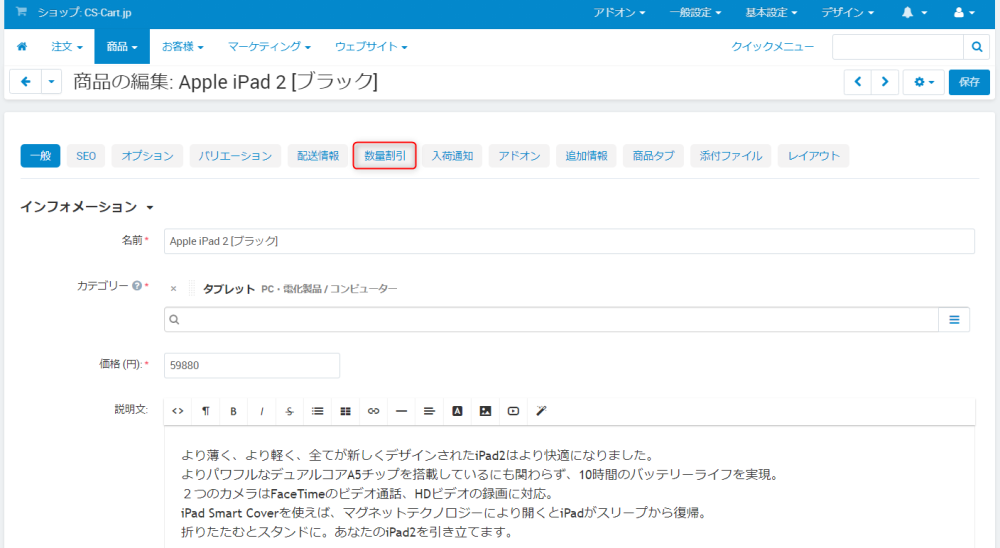Open text alignment tool in editor
This screenshot has height=548, width=1000.
[429, 411]
